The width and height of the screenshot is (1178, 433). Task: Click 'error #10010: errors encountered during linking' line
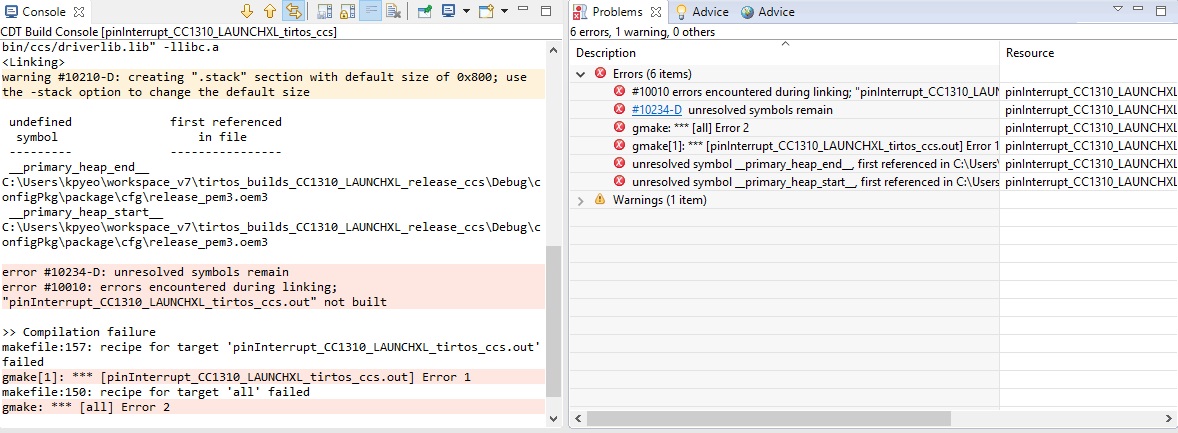point(171,287)
